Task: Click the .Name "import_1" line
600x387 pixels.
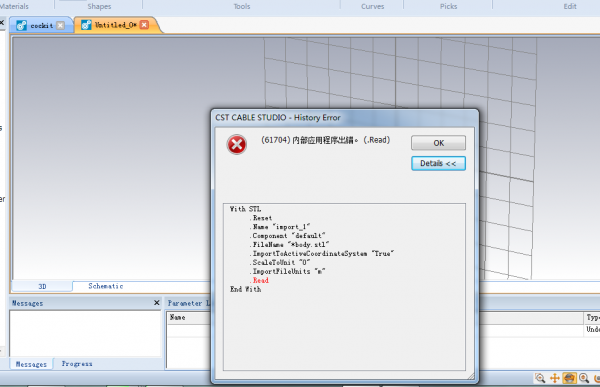Action: tap(279, 227)
